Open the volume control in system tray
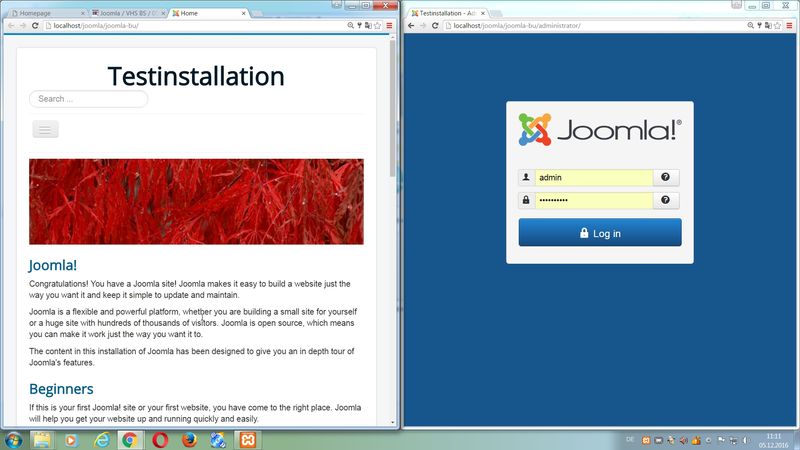Screen dimensions: 800x450 (x=745, y=440)
